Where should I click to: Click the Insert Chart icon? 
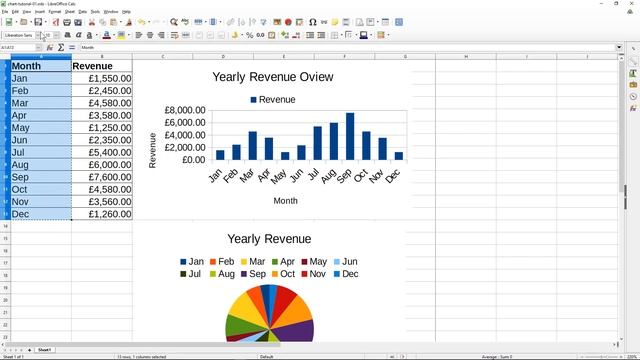[x=288, y=22]
